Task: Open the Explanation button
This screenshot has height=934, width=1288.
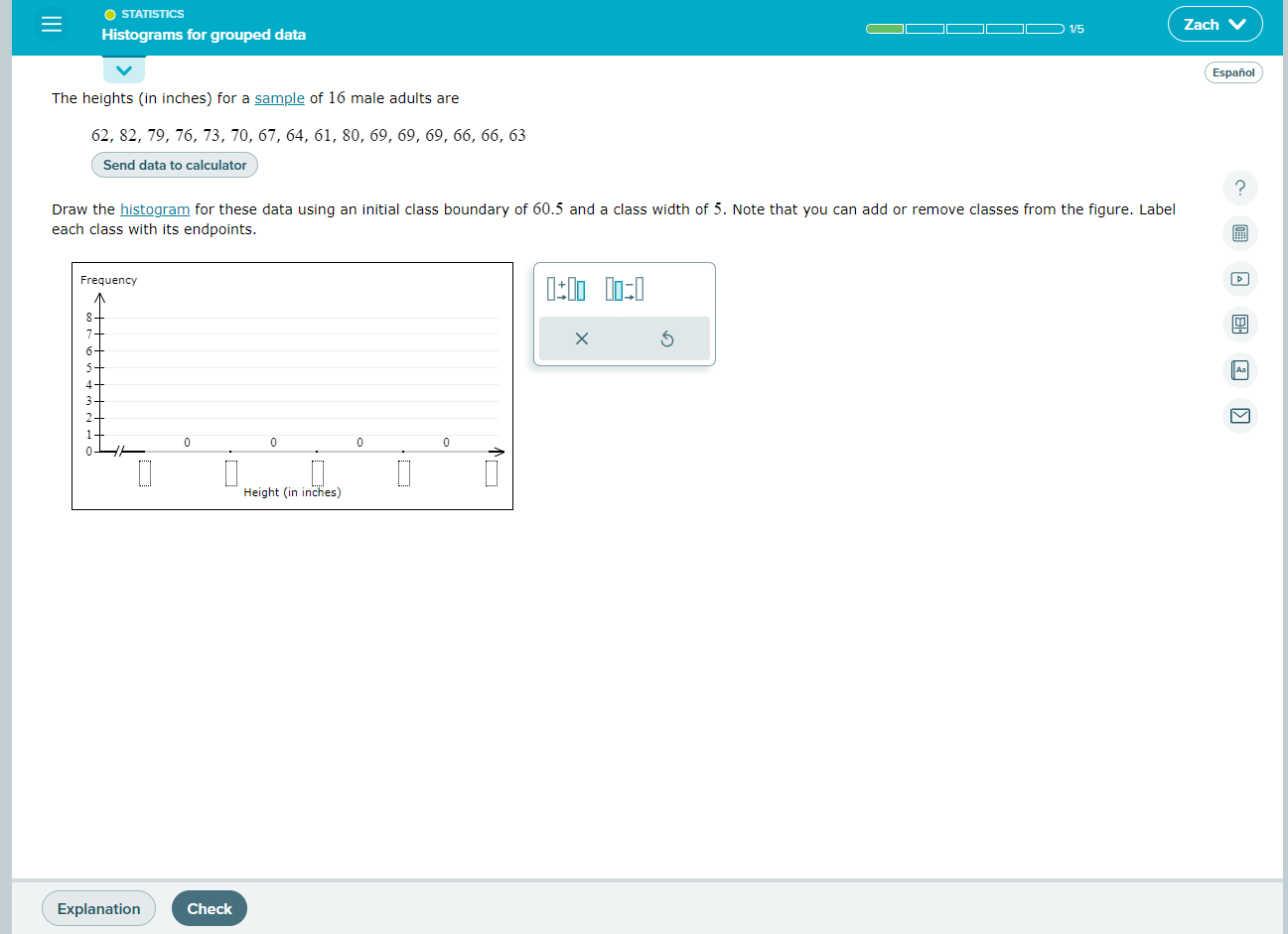Action: pos(98,908)
